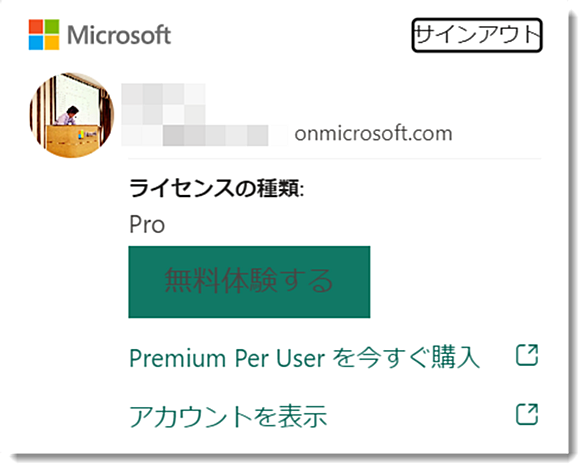Viewport: 586px width, 471px height.
Task: Click the ライセンスの種類 label
Action: [x=216, y=188]
